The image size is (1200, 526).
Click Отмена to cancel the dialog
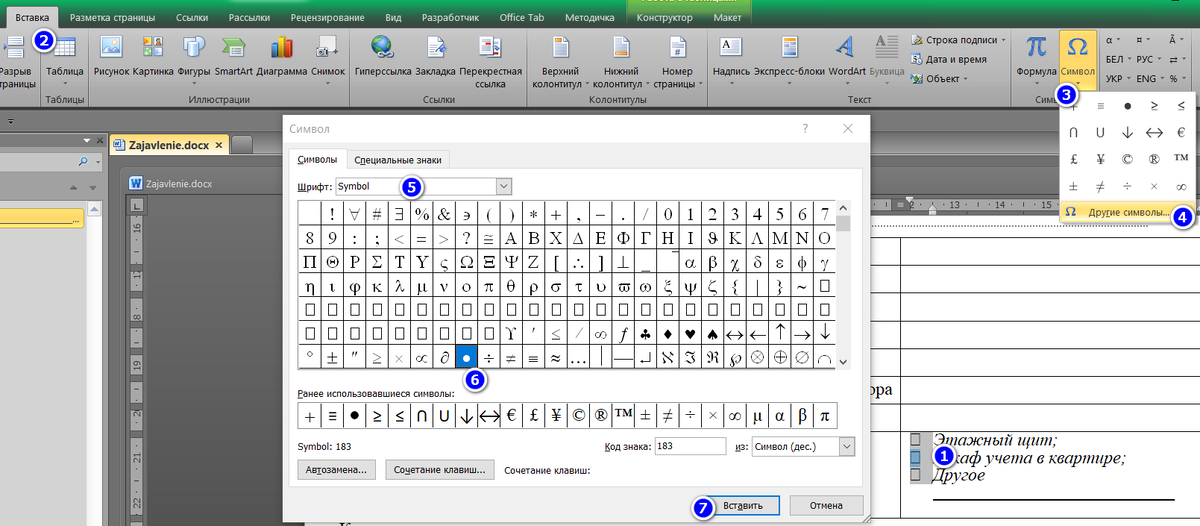pyautogui.click(x=825, y=505)
